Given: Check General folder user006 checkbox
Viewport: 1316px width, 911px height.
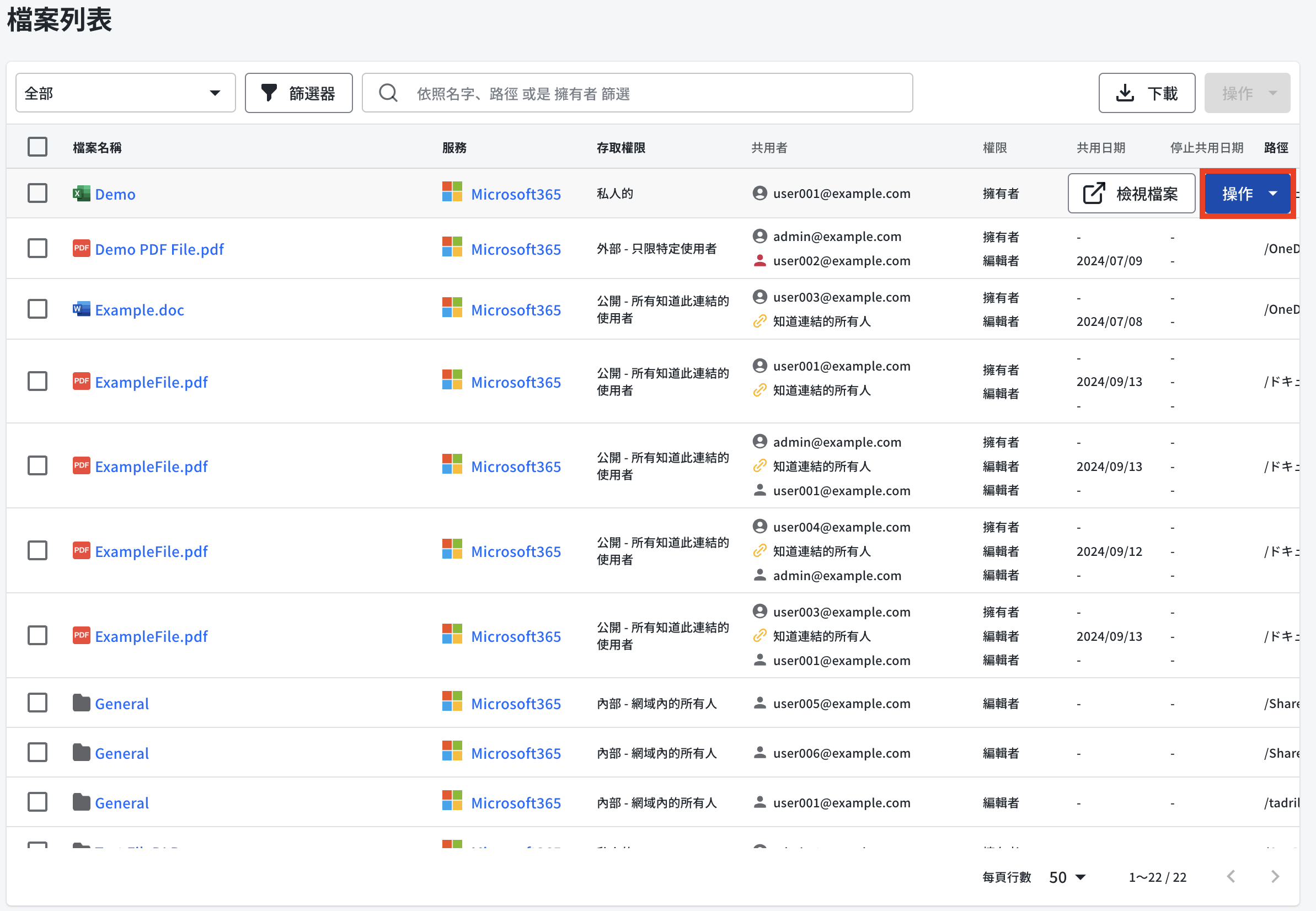Looking at the screenshot, I should (x=38, y=752).
